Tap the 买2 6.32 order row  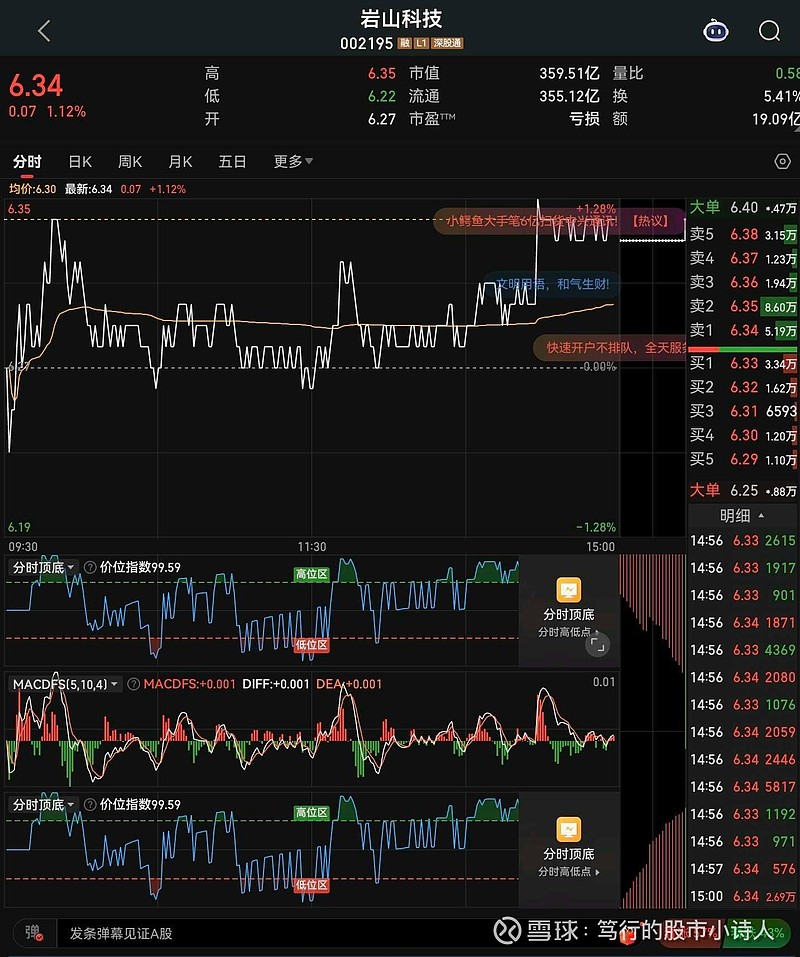tap(743, 388)
